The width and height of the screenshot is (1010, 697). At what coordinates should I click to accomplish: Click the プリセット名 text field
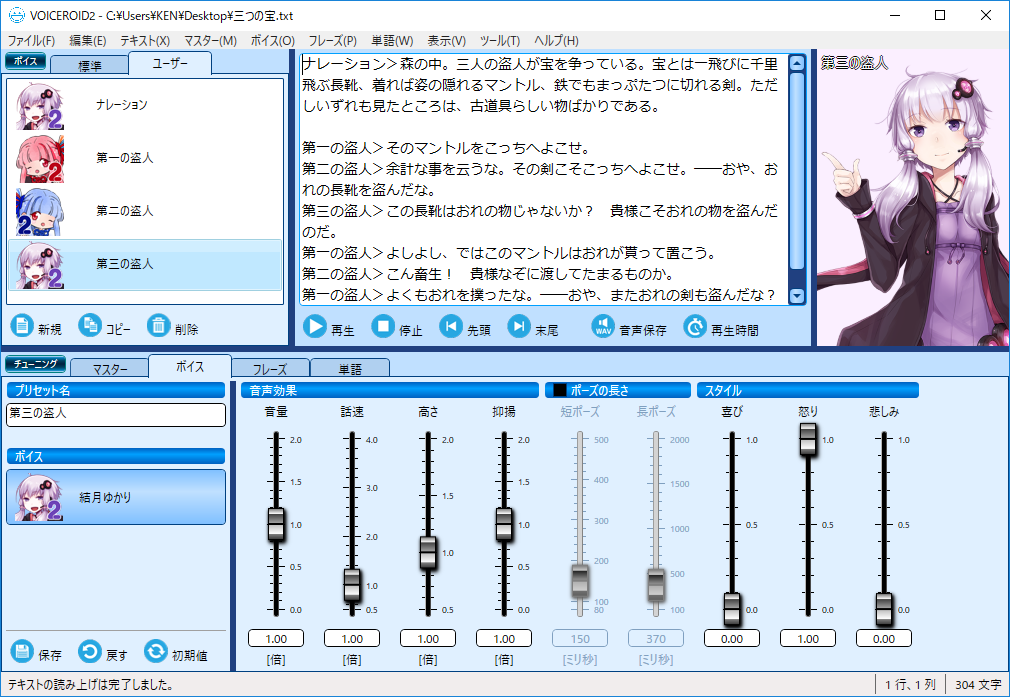[116, 414]
